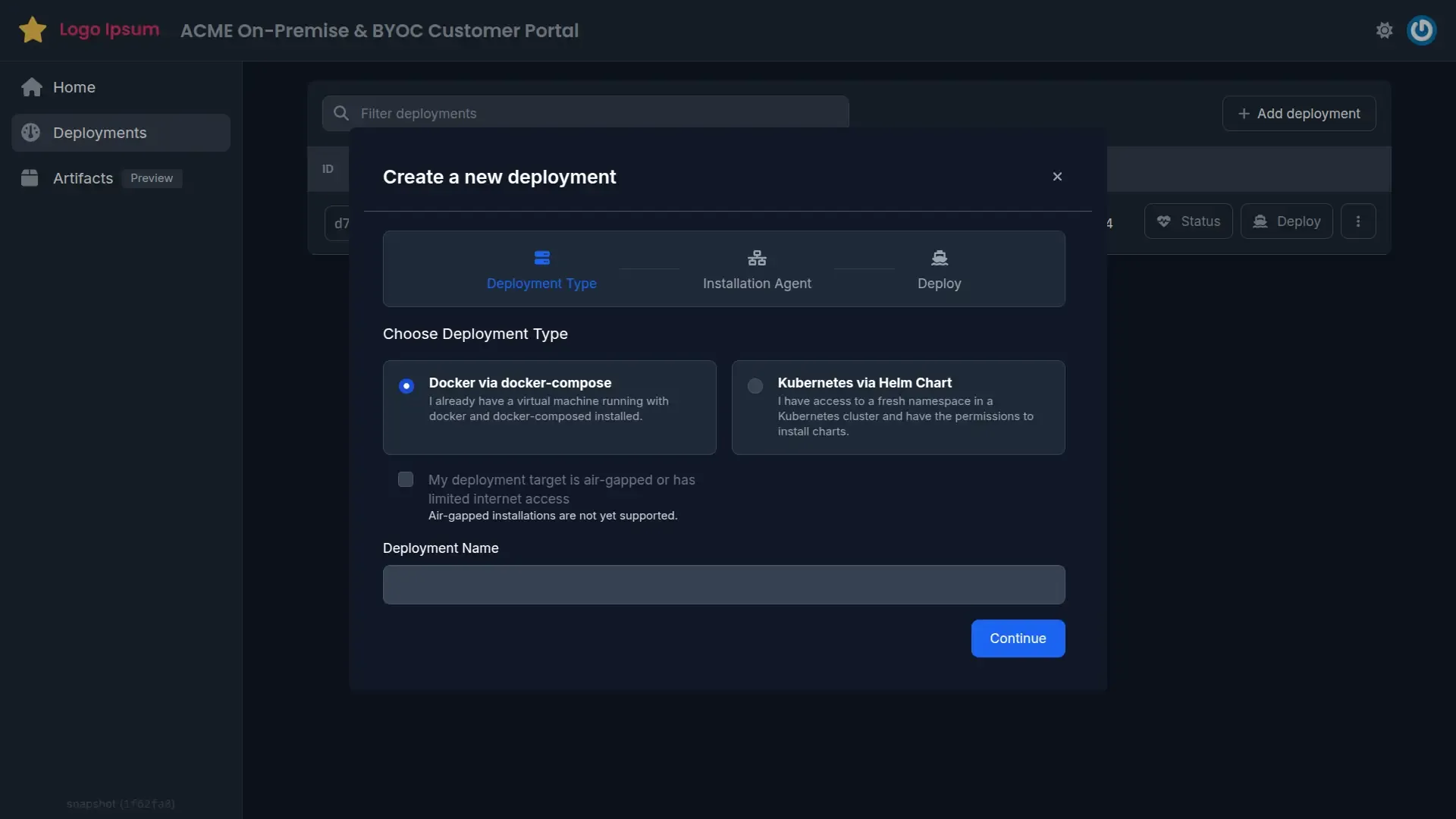Click the Installation Agent hierarchy icon

757,257
